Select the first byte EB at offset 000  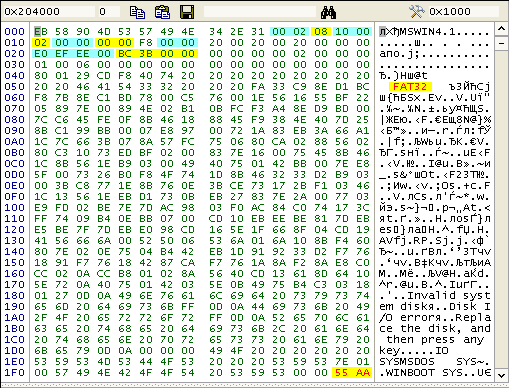[41, 32]
